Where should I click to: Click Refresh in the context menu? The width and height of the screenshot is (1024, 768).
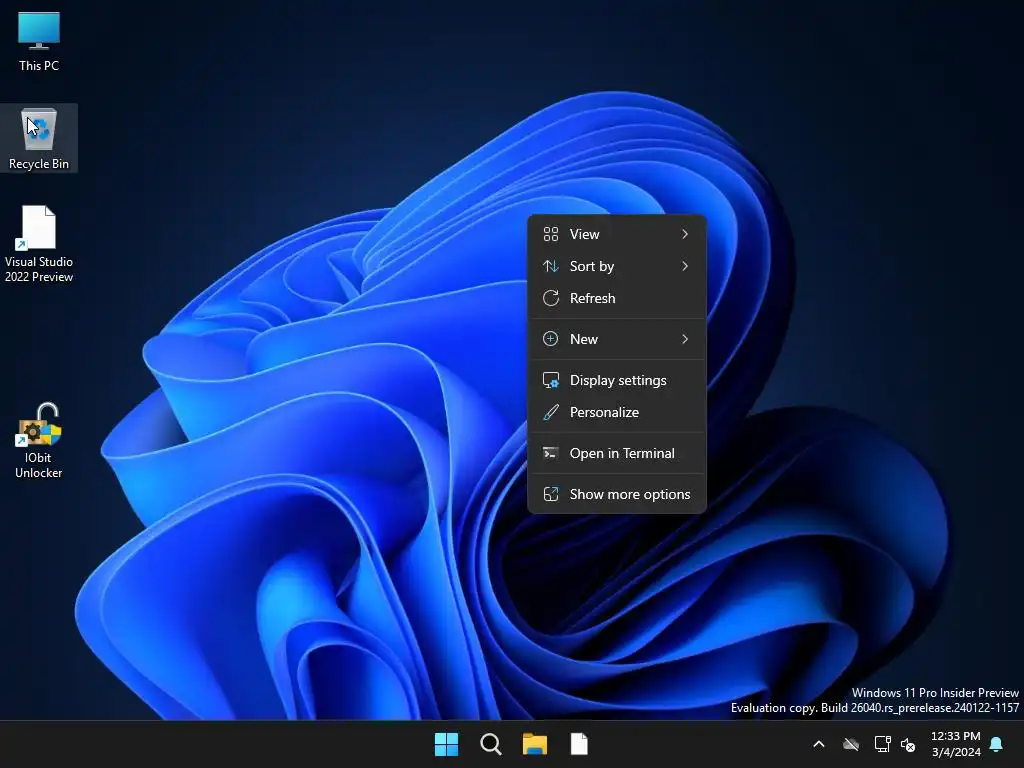tap(617, 298)
